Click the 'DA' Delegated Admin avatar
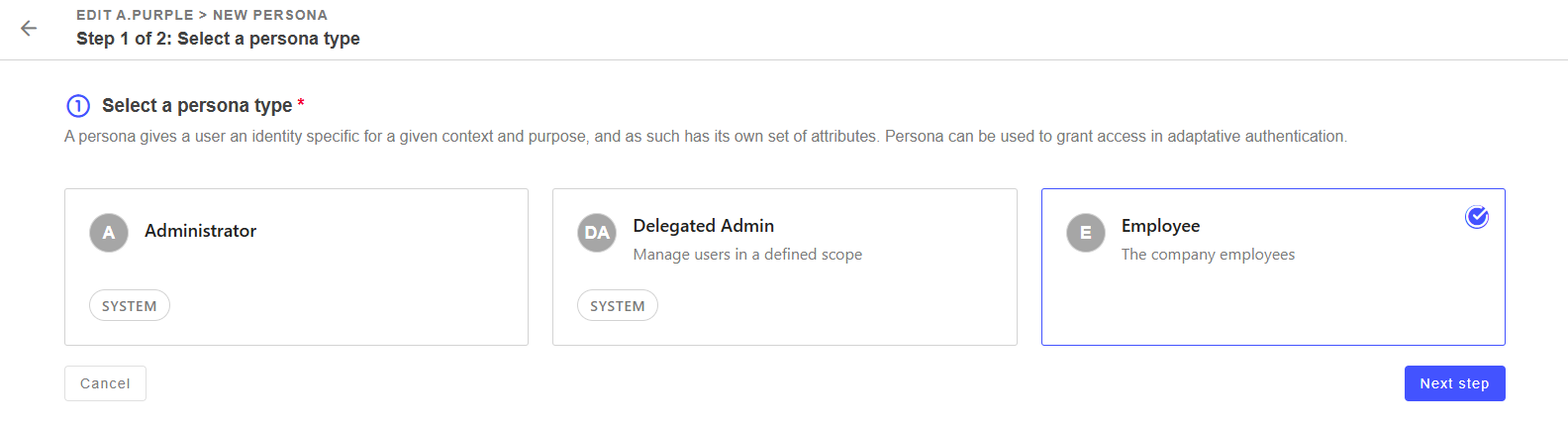Screen dimensions: 1568x429 597,233
